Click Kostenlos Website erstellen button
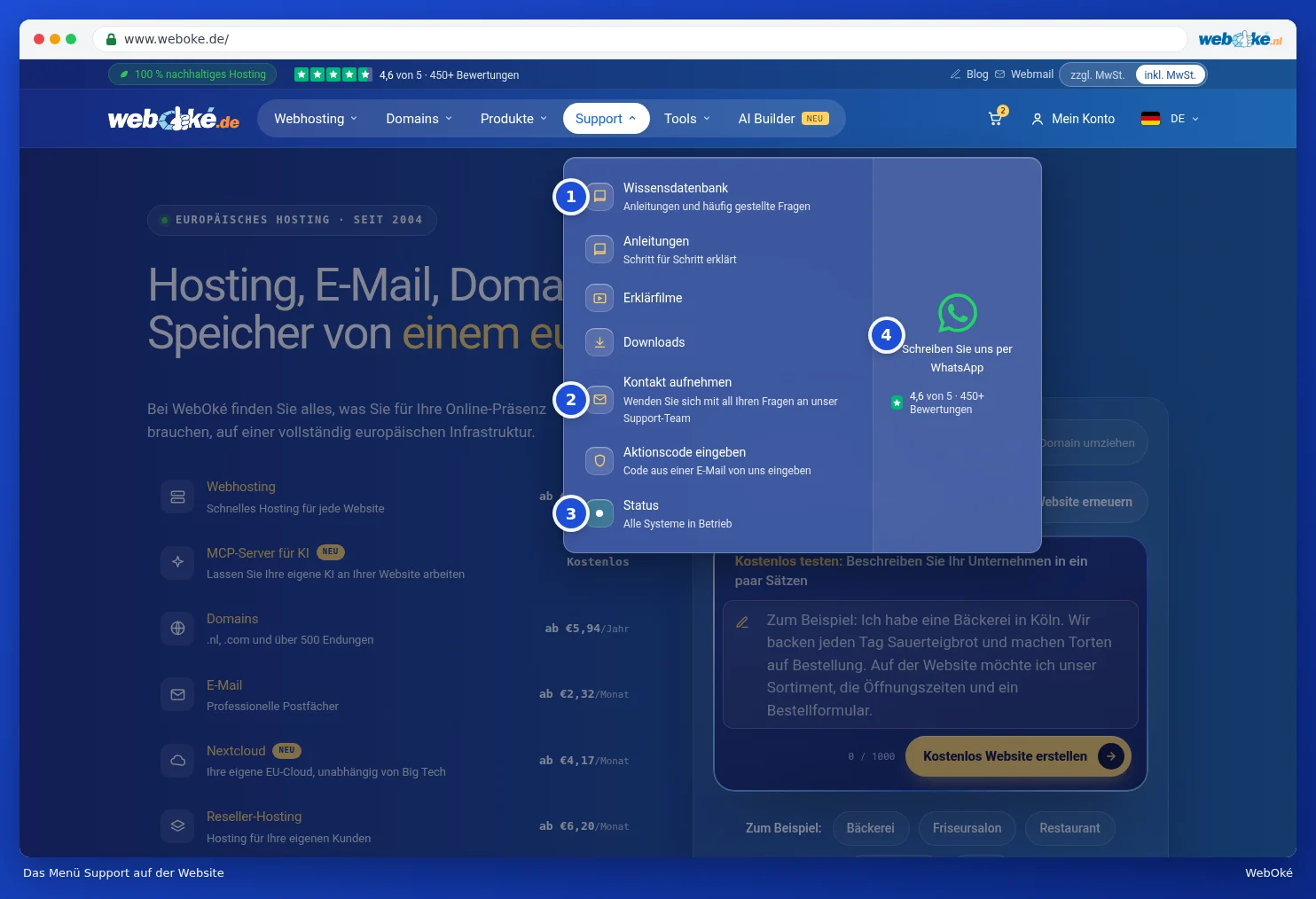The image size is (1316, 899). pyautogui.click(x=1018, y=756)
